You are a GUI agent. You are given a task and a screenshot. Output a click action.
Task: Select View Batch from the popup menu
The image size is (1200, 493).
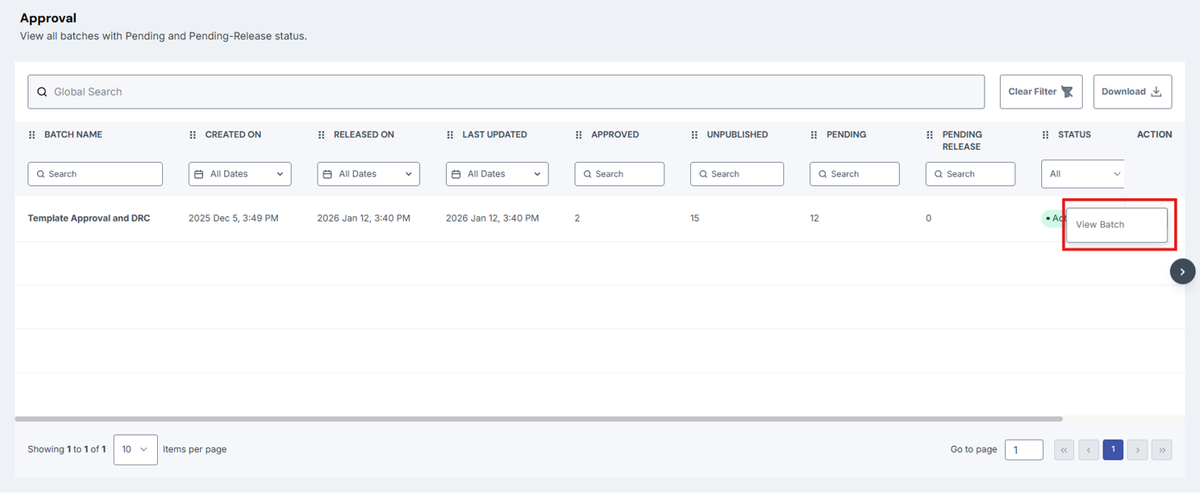[x=1117, y=225]
